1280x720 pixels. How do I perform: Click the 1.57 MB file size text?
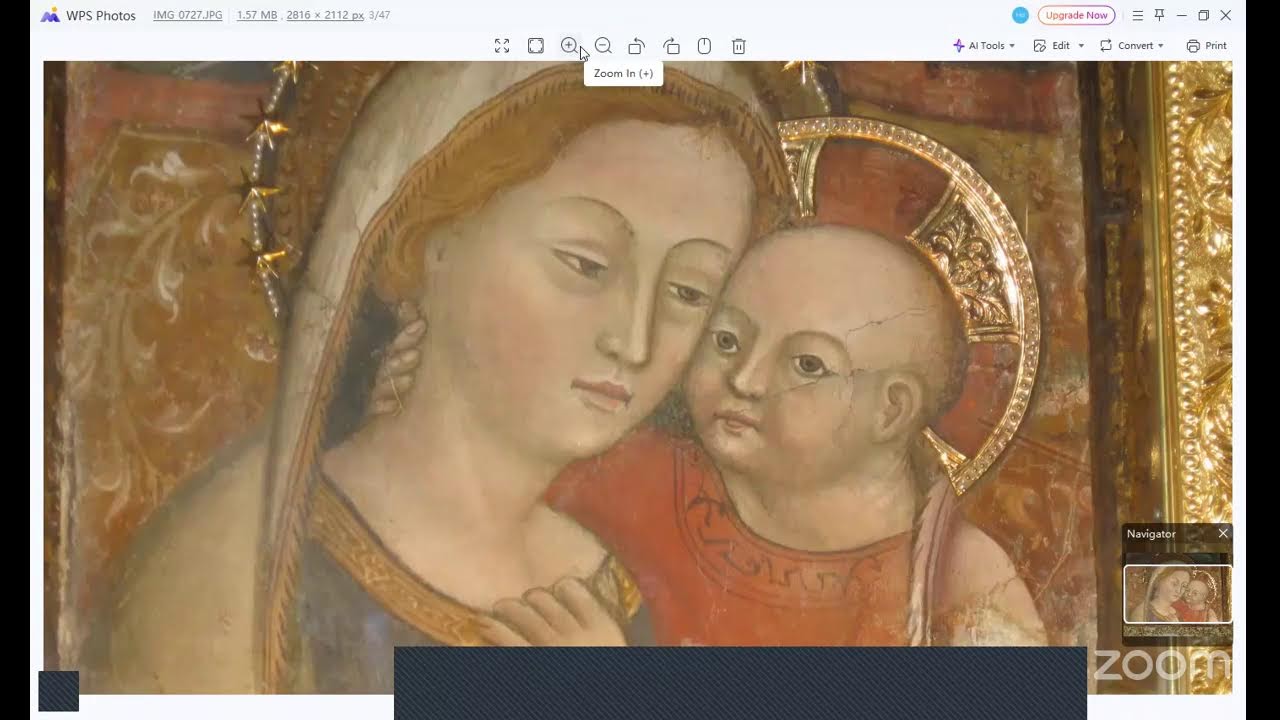click(257, 15)
